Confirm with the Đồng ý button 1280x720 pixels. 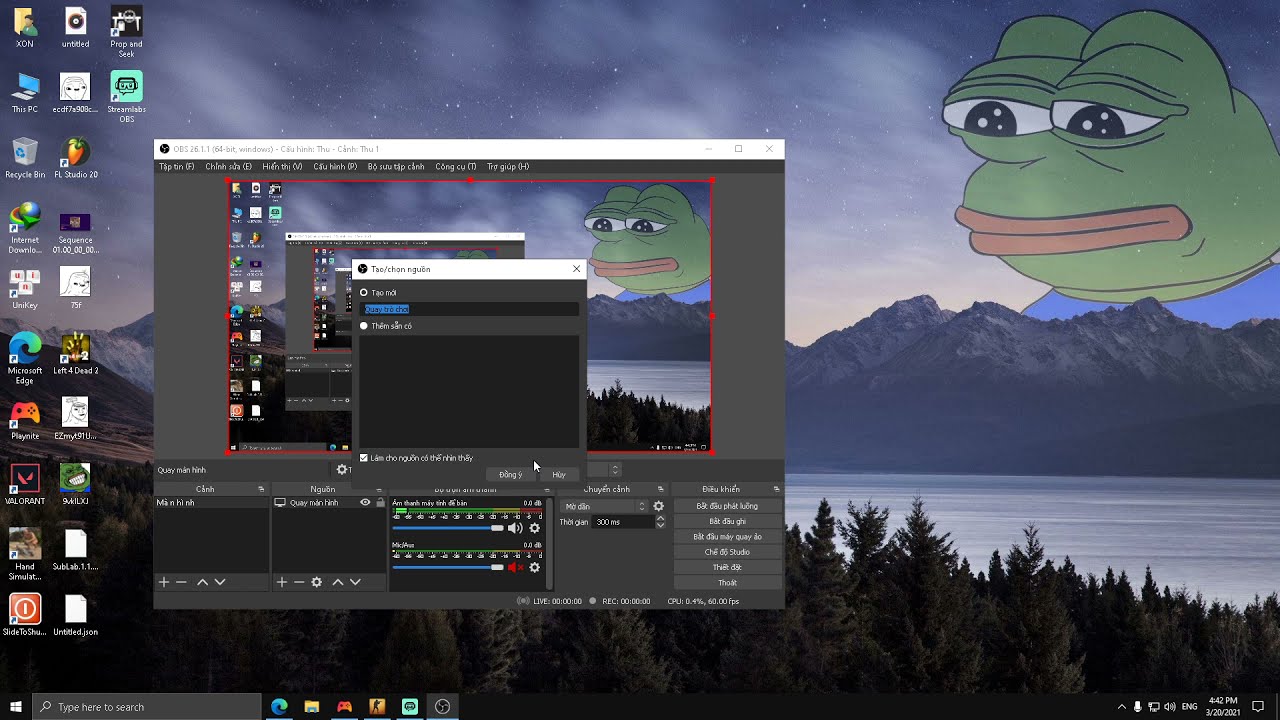(510, 475)
